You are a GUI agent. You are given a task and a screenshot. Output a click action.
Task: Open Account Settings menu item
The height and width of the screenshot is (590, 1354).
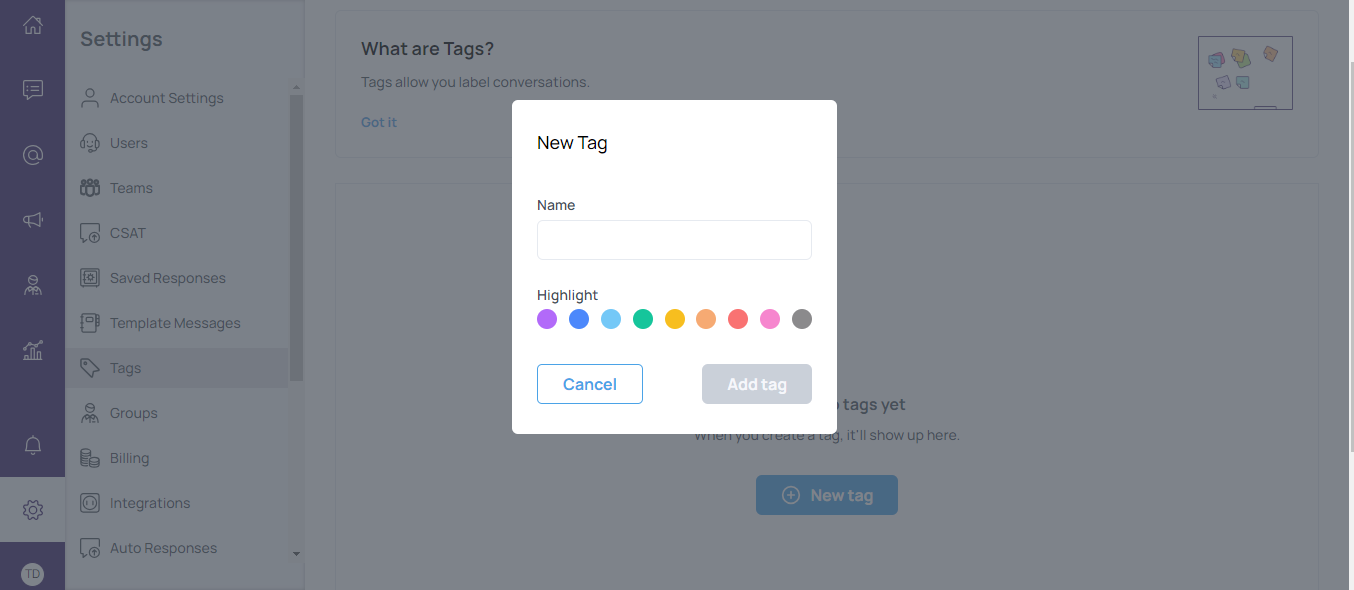point(166,98)
